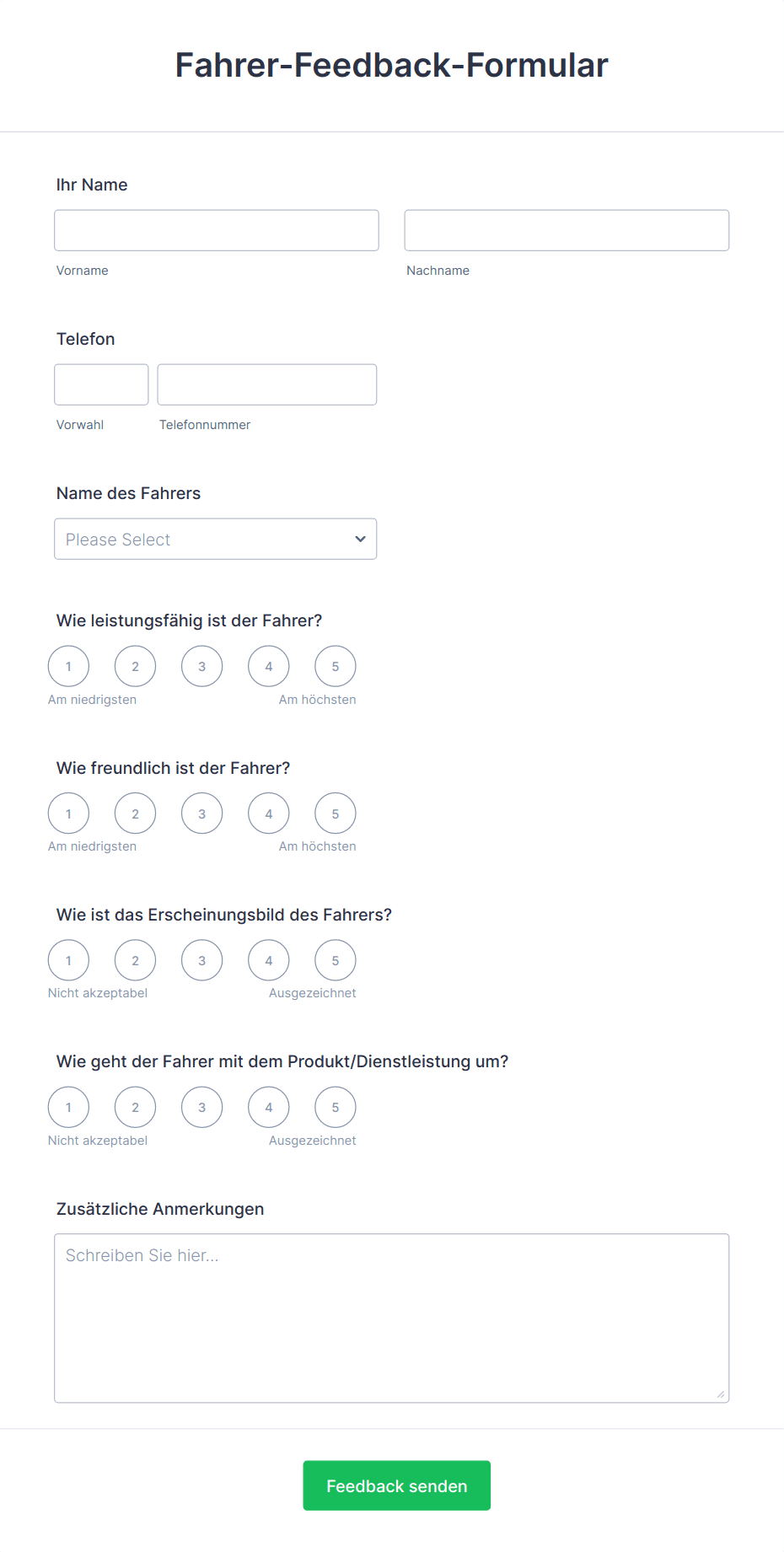Click the Zusätzliche Anmerkungen label
The image size is (784, 1552).
[160, 1208]
